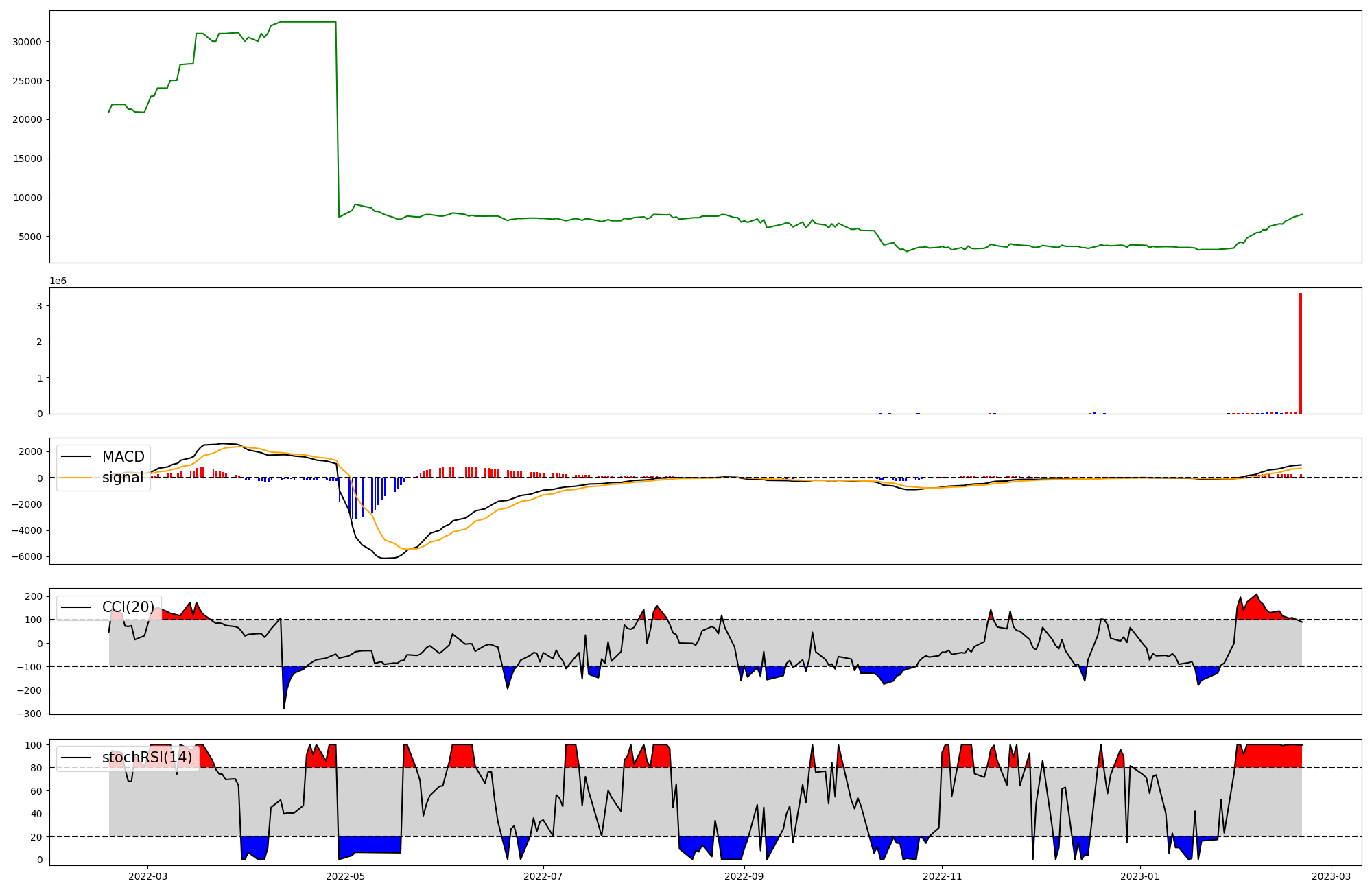Click the -6000 MACD axis tick label
This screenshot has width=1372, height=892.
point(26,557)
